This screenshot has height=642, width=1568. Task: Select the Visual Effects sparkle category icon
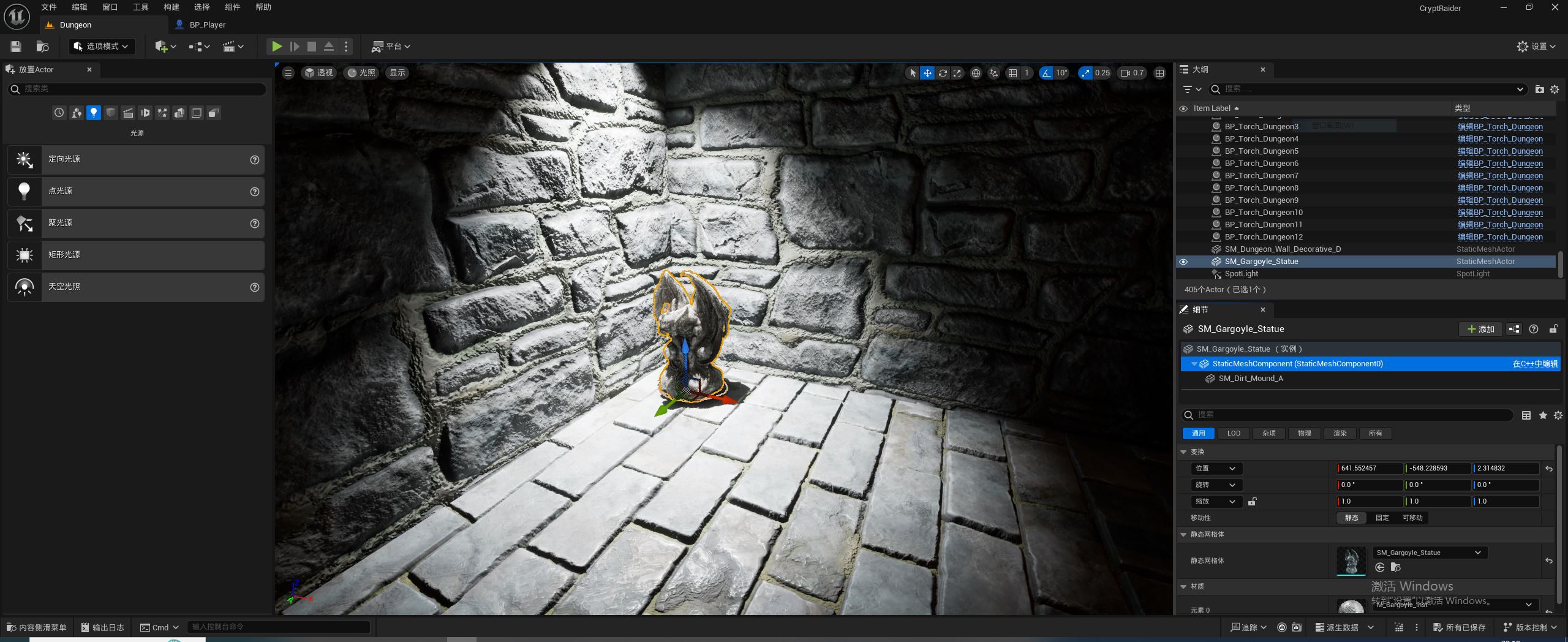coord(162,113)
